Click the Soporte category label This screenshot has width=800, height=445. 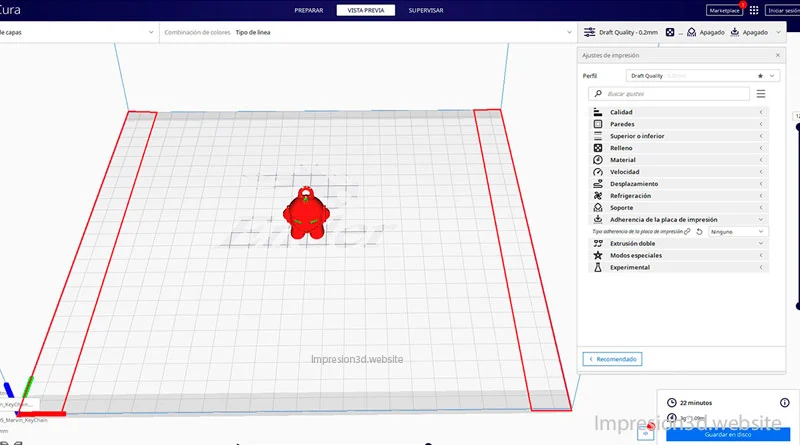(x=621, y=208)
